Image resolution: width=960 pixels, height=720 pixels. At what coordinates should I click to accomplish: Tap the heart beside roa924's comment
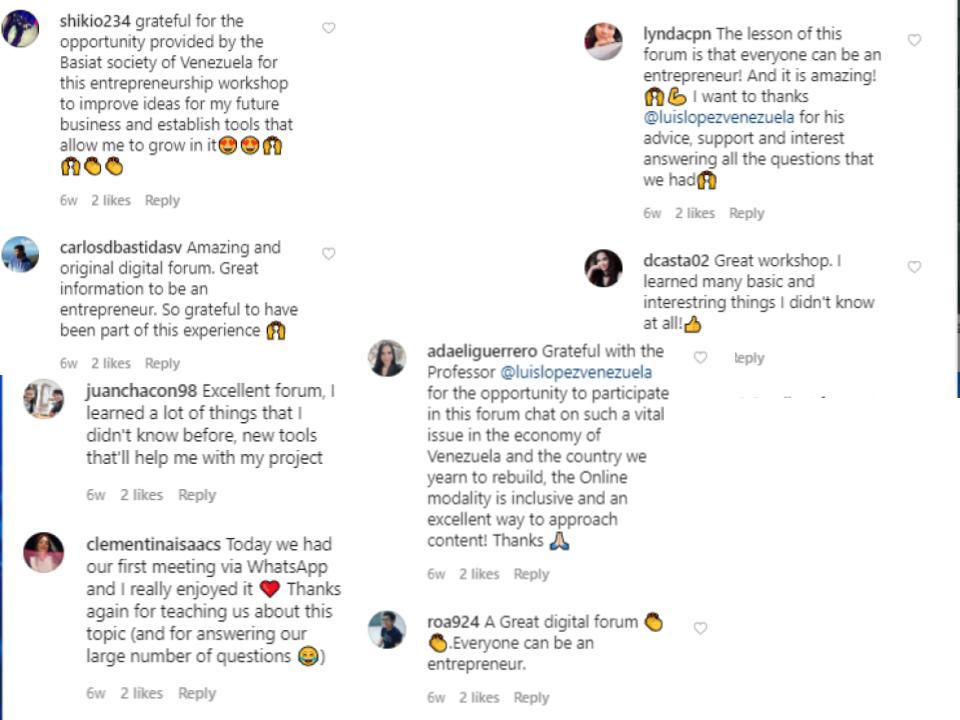[700, 628]
